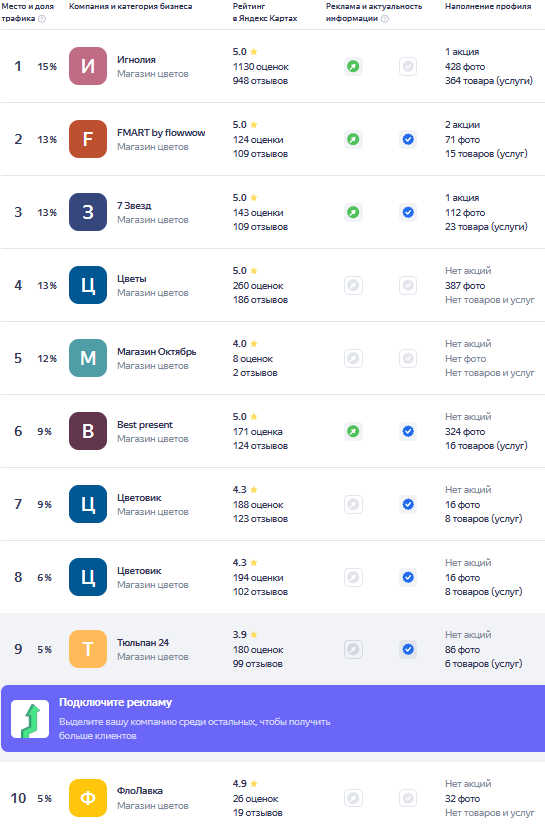Screen dimensions: 545x825
Task: Click the grey advertising icon for Цветы
Action: point(354,286)
